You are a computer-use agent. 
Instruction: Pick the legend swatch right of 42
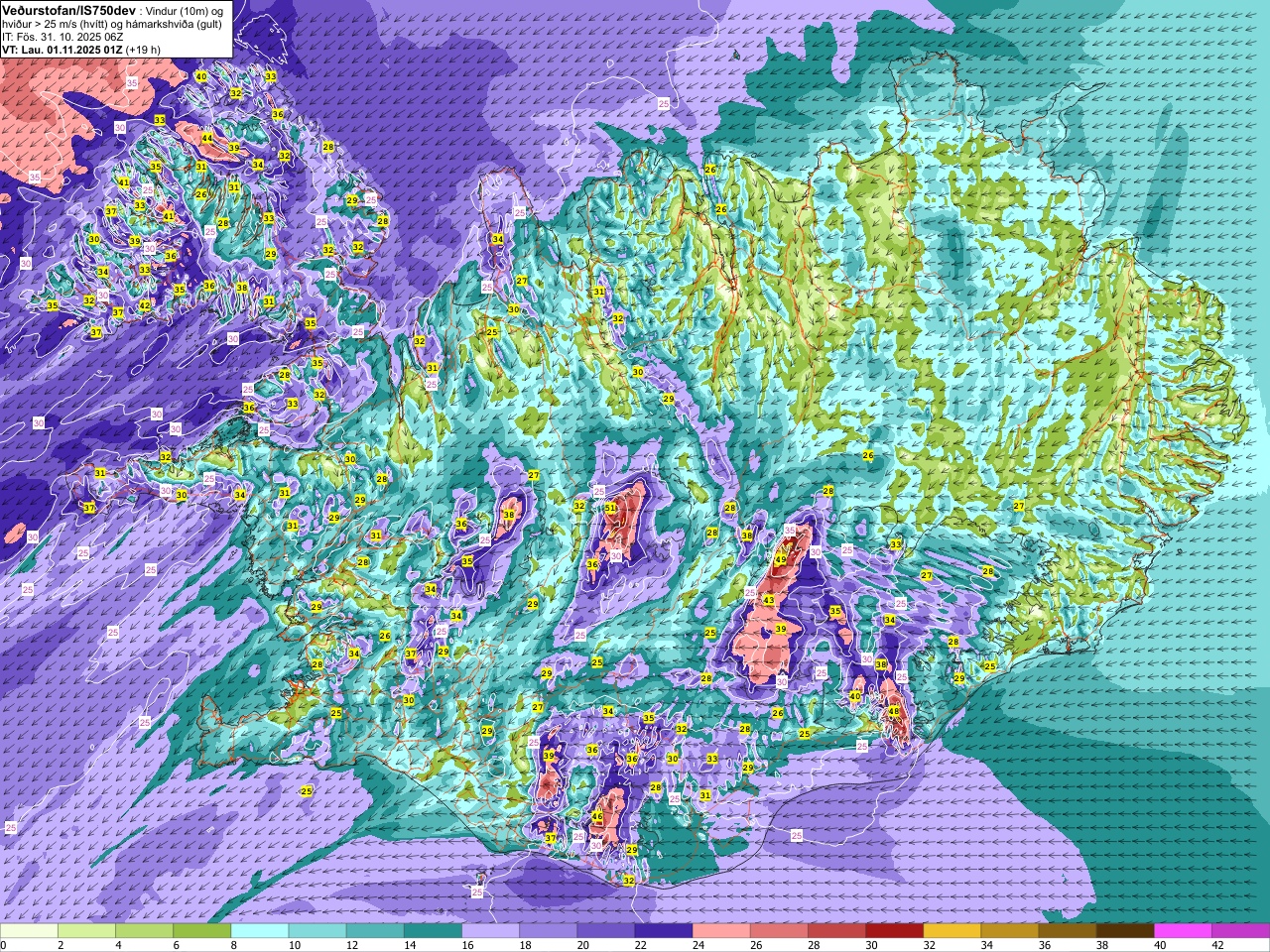click(1240, 931)
